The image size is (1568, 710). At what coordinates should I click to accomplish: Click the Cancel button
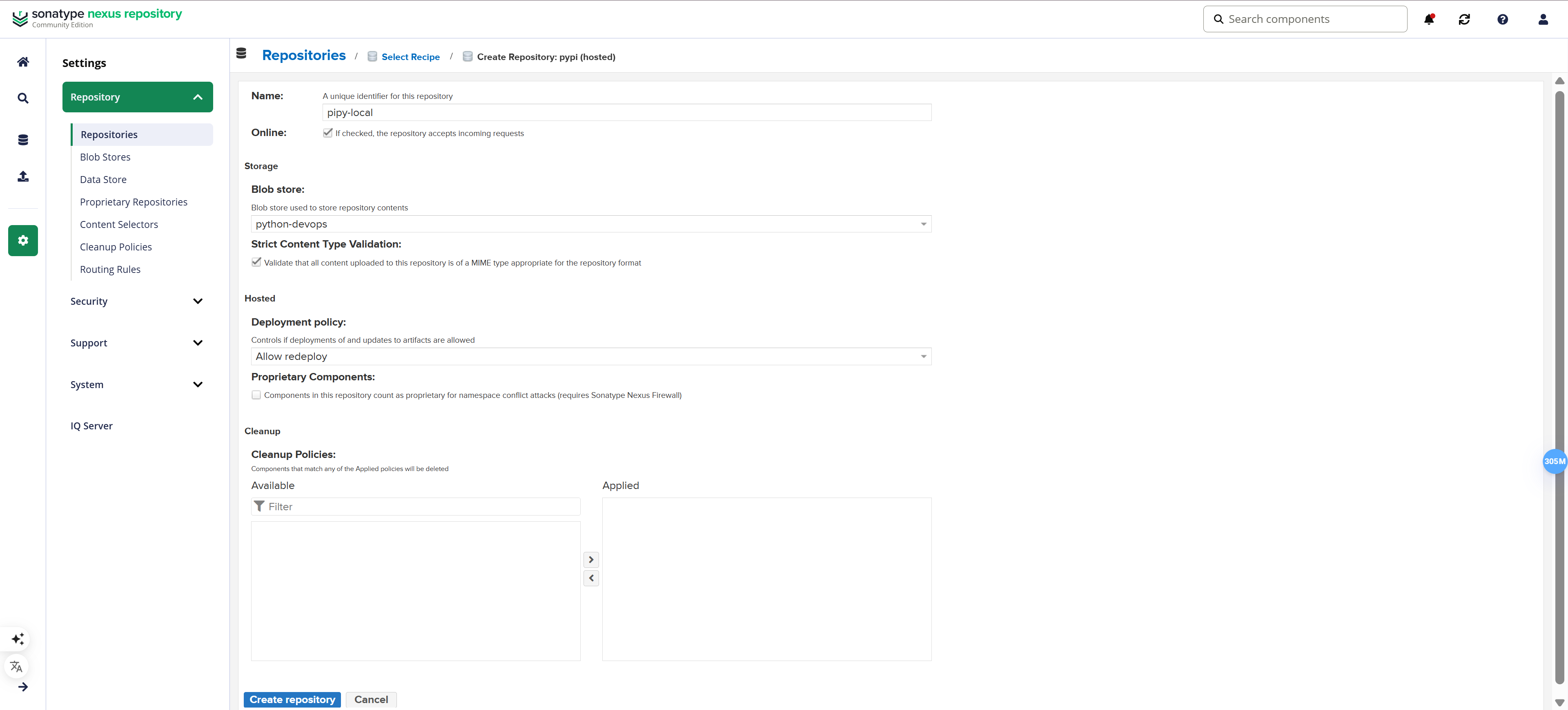pyautogui.click(x=371, y=700)
